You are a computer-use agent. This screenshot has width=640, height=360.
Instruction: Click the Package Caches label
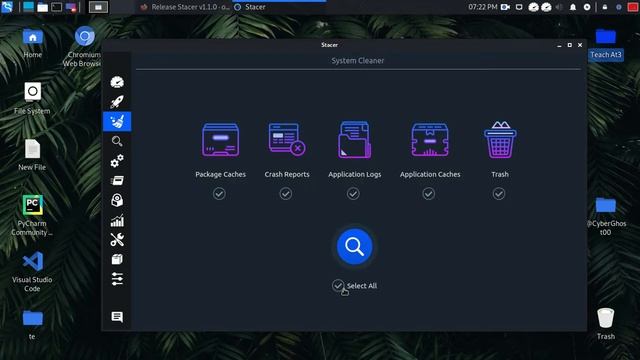[220, 174]
